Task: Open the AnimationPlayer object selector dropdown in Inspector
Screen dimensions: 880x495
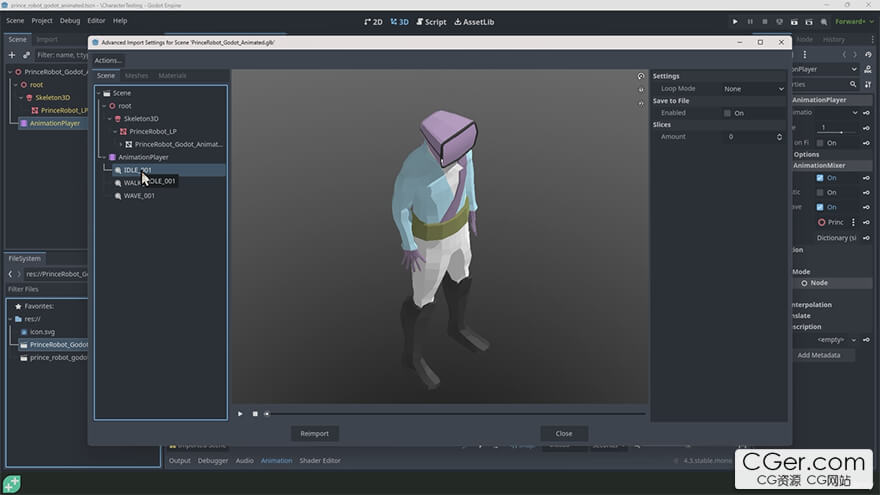Action: click(826, 69)
